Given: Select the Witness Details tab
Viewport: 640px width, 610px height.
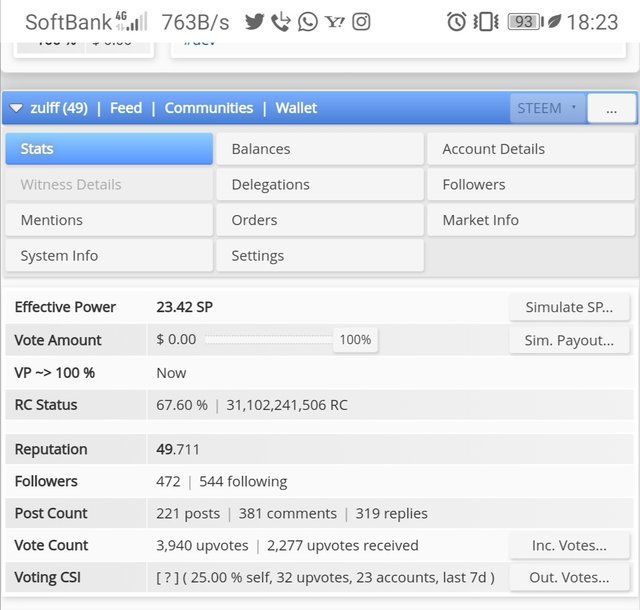Looking at the screenshot, I should [109, 185].
